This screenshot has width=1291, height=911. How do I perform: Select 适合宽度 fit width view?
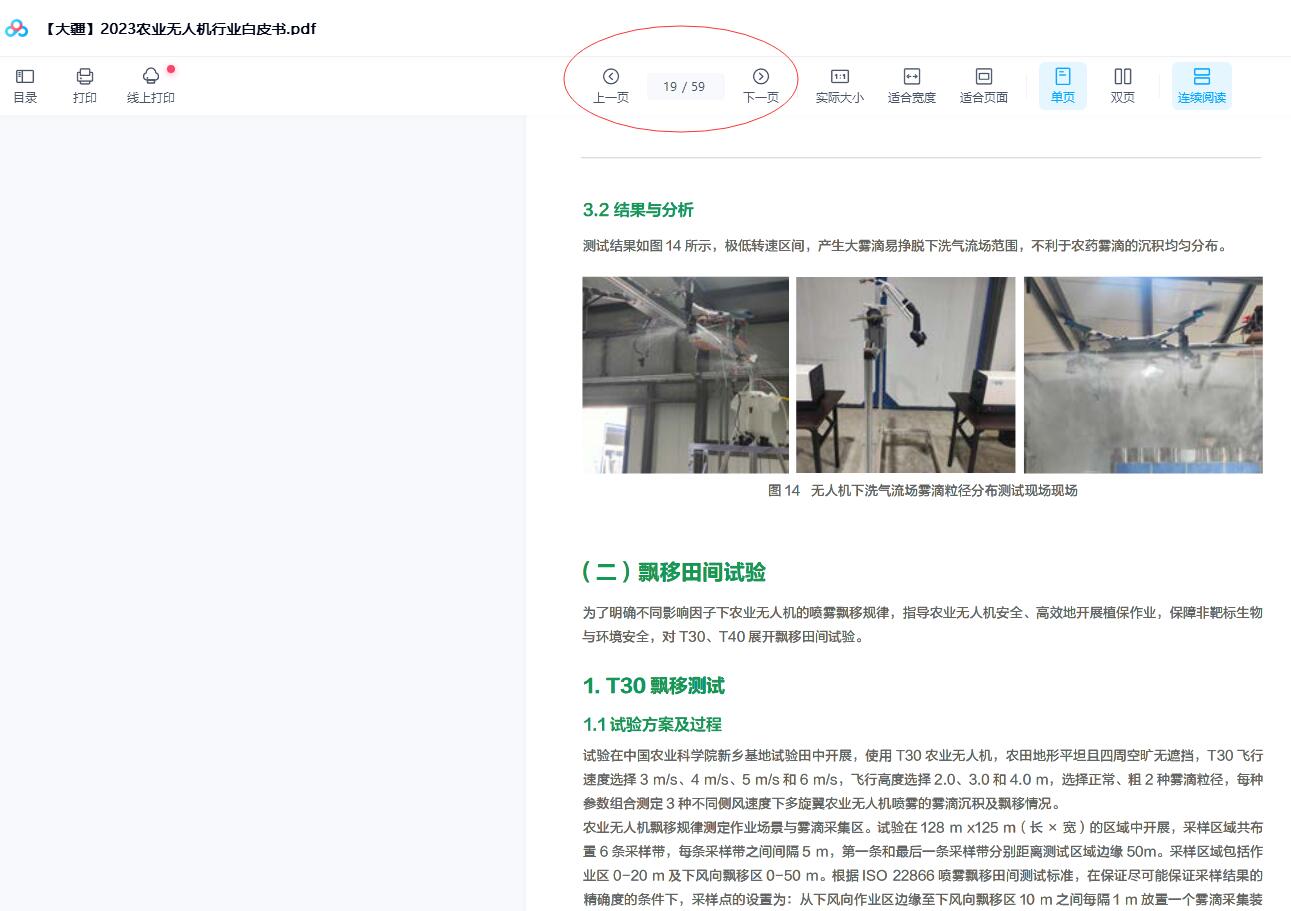coord(911,86)
